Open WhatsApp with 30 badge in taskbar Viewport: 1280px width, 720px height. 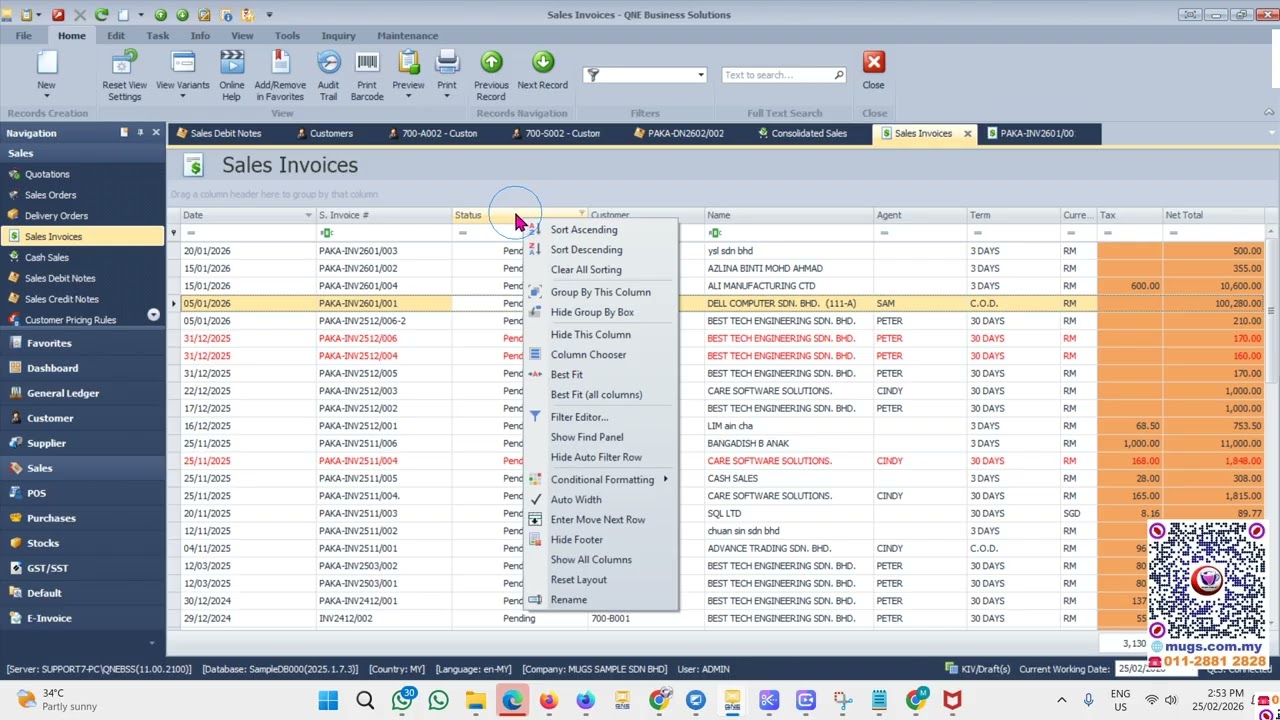(402, 700)
